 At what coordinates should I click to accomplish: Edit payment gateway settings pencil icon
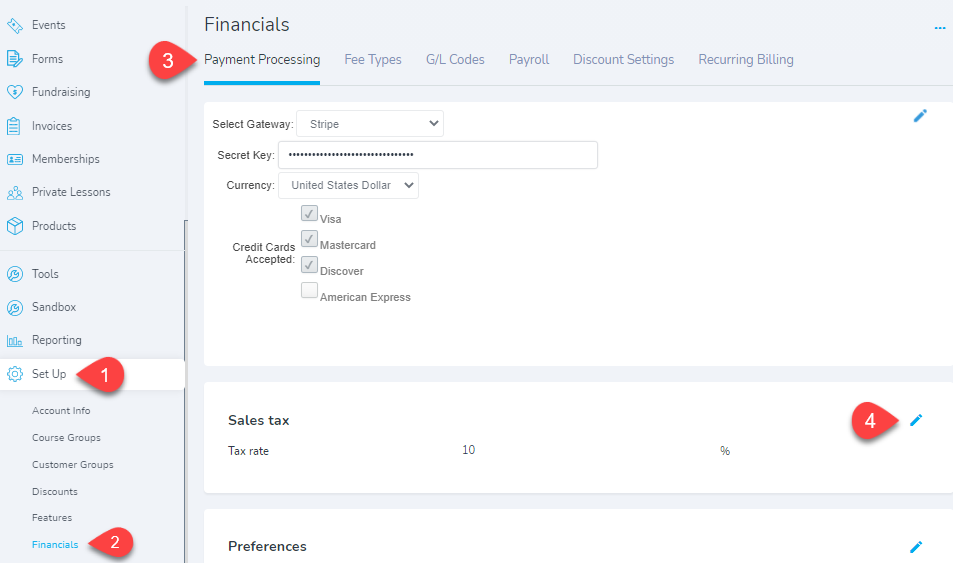[920, 116]
